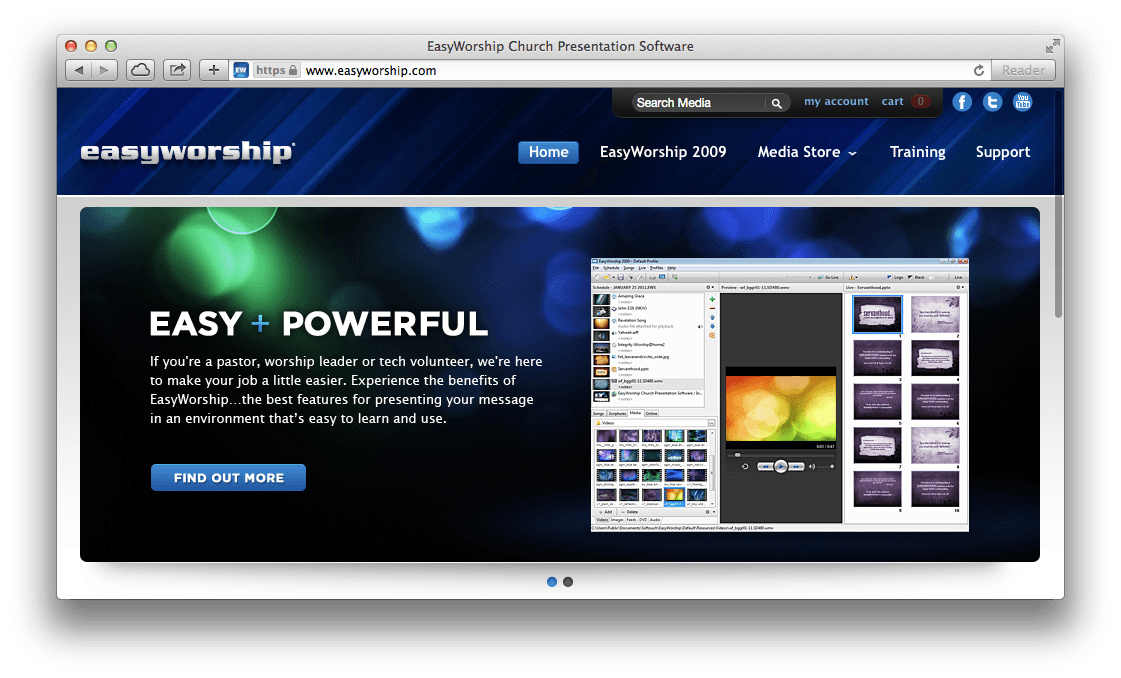Select the second carousel dot
Viewport: 1121px width, 678px height.
[x=568, y=581]
